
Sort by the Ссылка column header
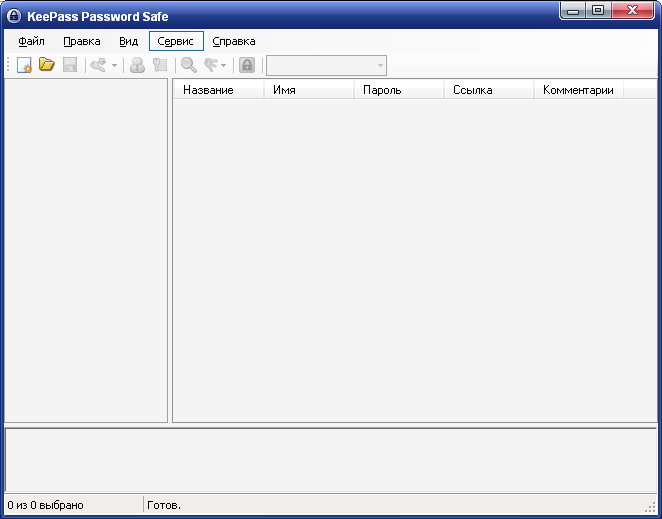(x=489, y=90)
